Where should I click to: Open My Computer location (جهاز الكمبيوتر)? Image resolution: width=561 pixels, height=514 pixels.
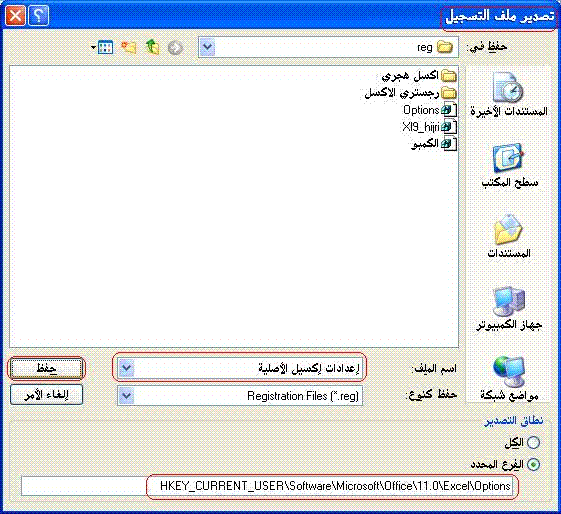[x=508, y=309]
